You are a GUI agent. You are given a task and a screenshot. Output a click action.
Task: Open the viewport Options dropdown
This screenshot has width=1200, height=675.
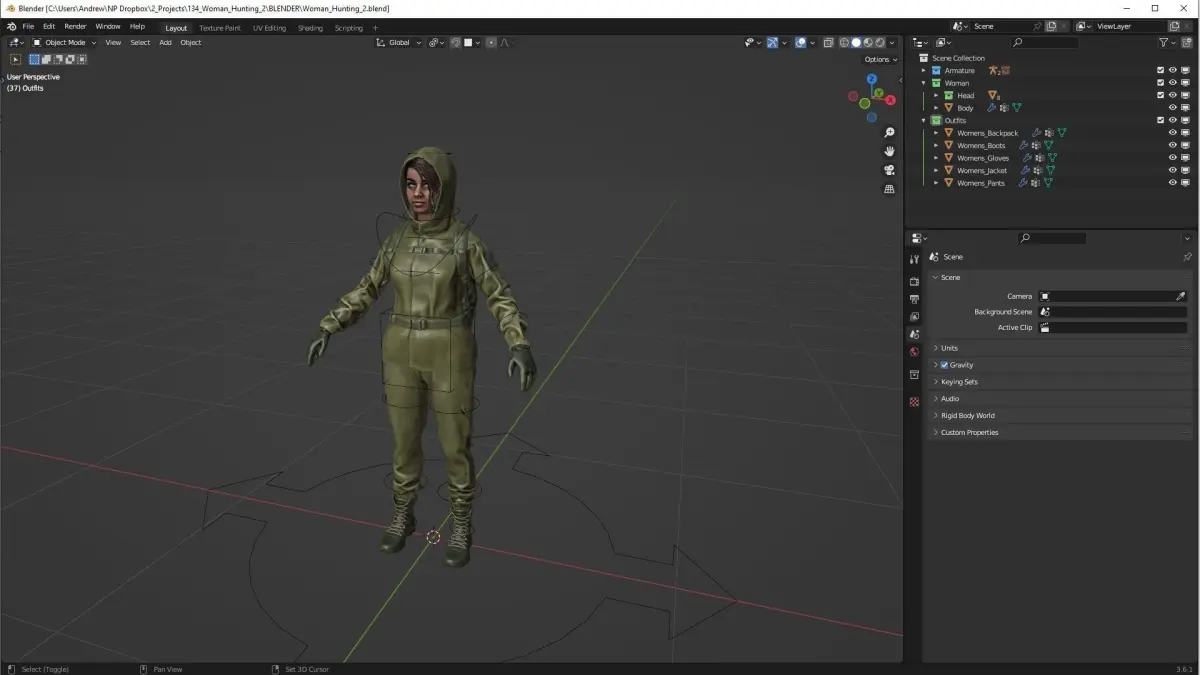tap(880, 59)
